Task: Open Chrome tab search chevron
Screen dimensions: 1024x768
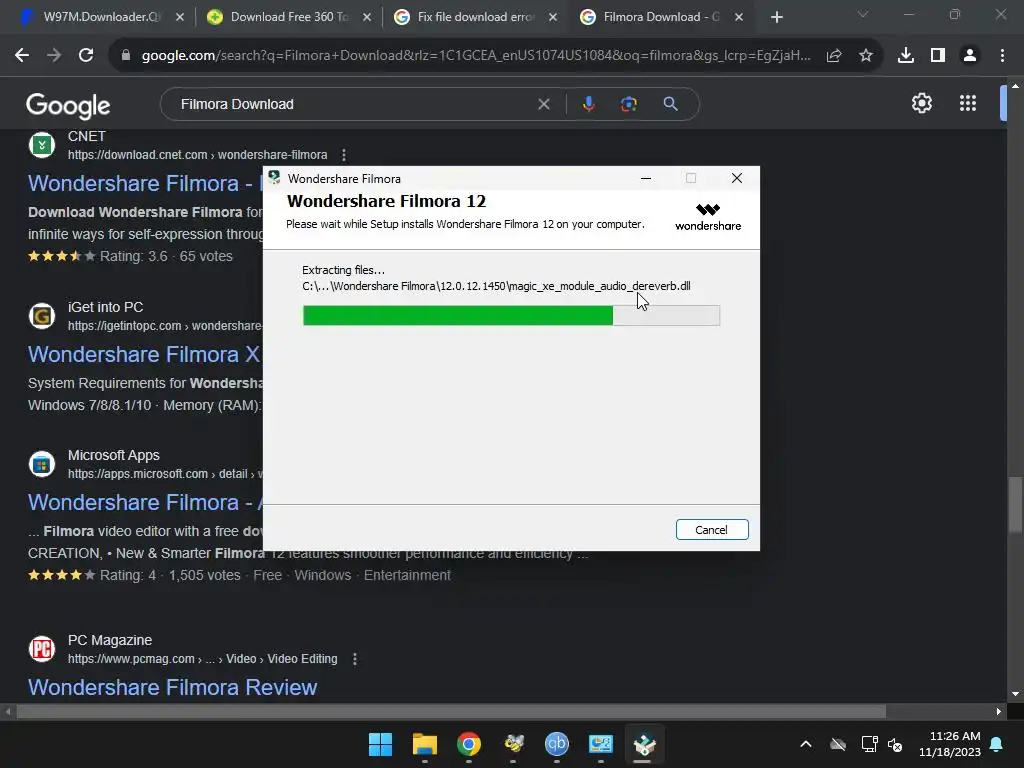Action: (x=863, y=14)
